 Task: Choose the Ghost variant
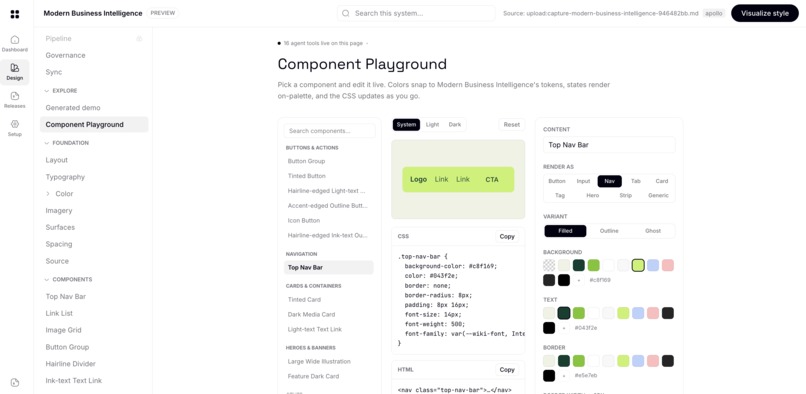pyautogui.click(x=653, y=231)
